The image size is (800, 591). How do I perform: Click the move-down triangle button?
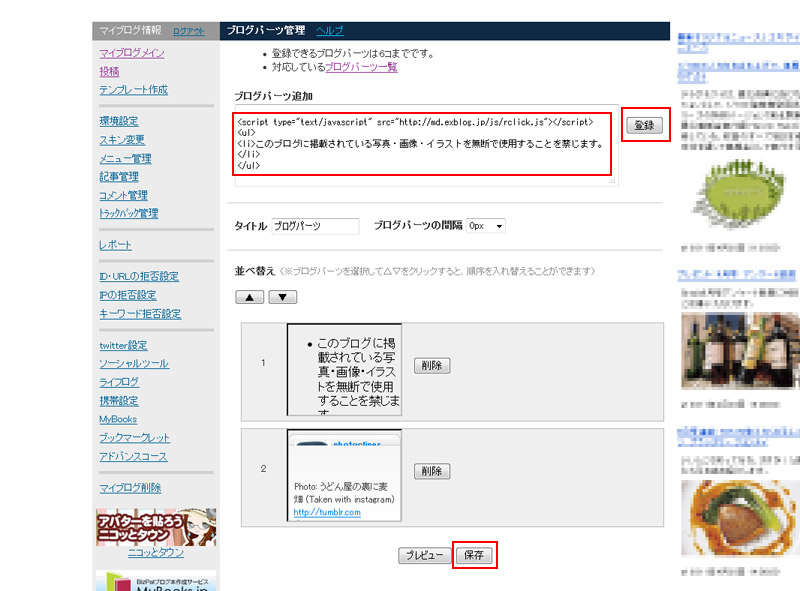tap(283, 297)
